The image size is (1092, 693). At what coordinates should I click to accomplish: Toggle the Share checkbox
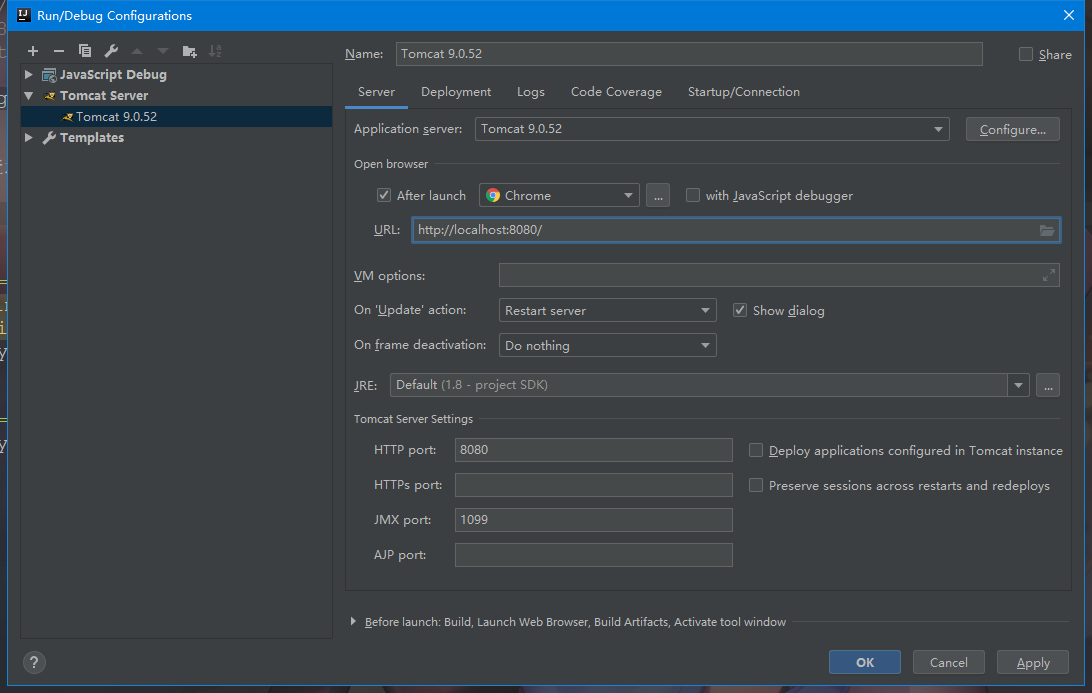pos(1026,54)
